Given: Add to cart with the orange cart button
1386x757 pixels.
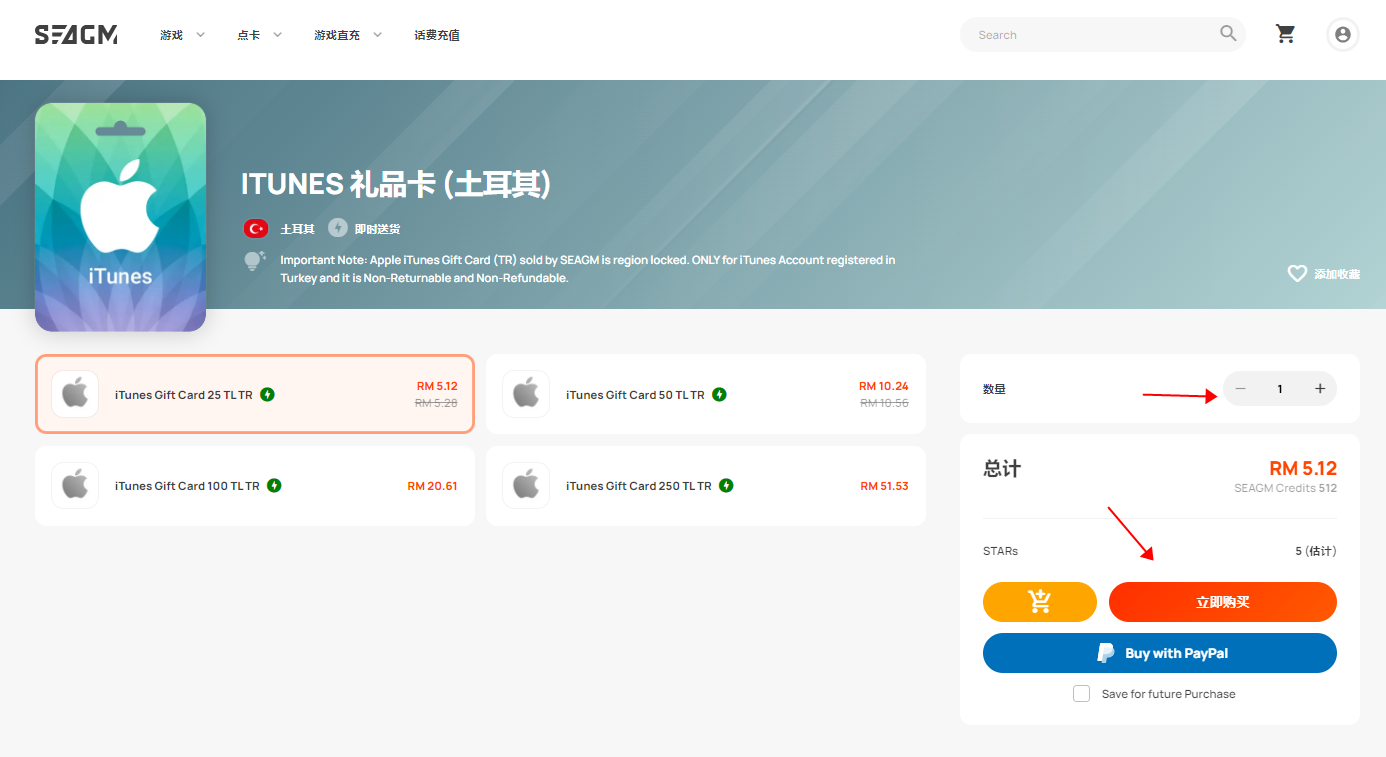Looking at the screenshot, I should (x=1040, y=602).
